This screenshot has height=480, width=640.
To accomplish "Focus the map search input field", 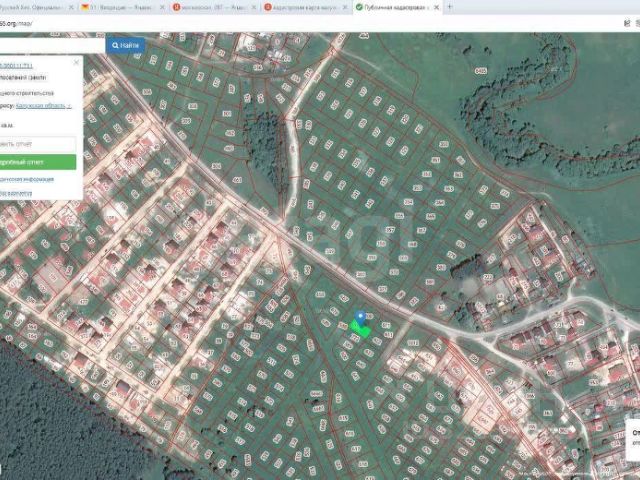I will [52, 45].
